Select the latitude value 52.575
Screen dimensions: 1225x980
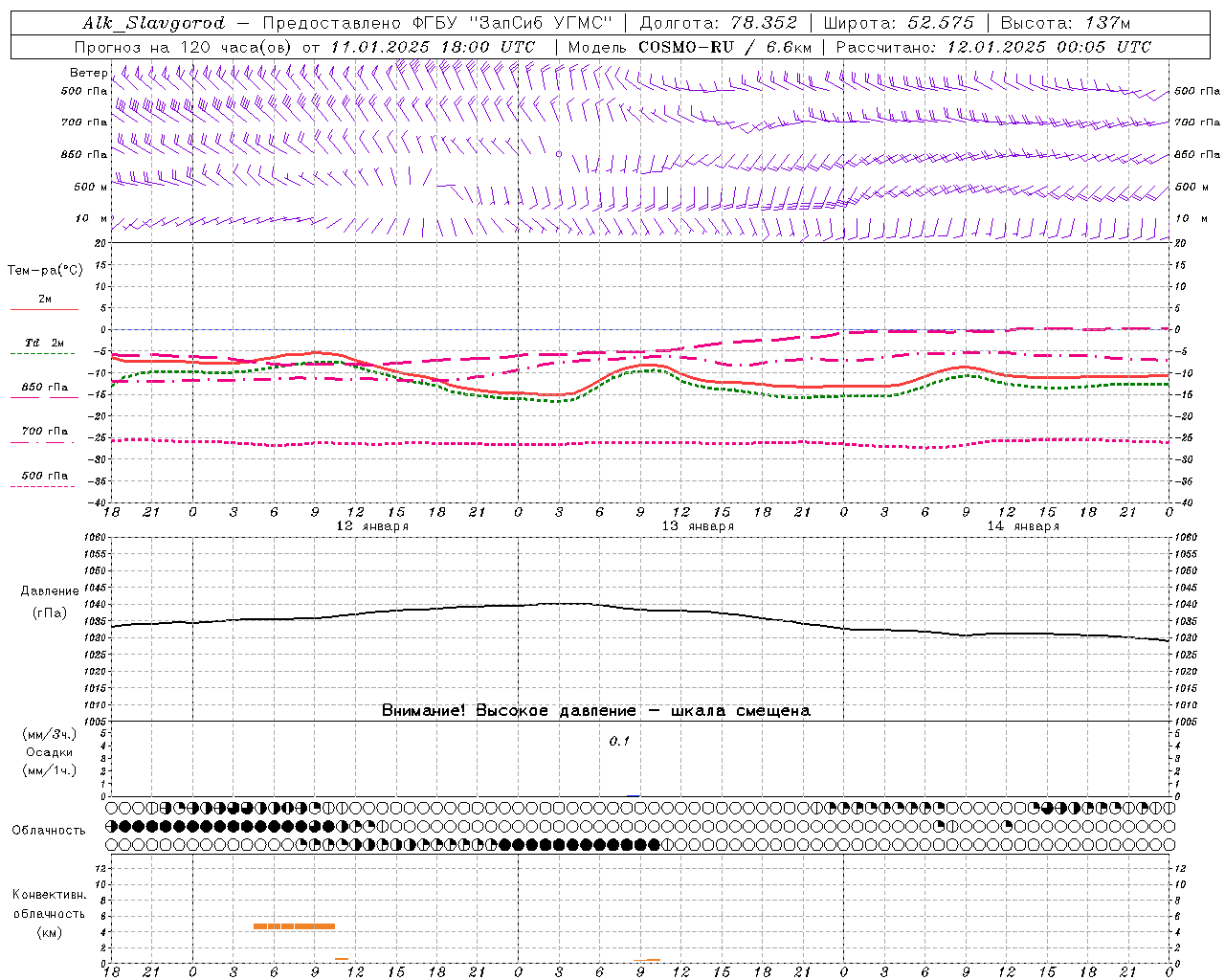[x=941, y=23]
